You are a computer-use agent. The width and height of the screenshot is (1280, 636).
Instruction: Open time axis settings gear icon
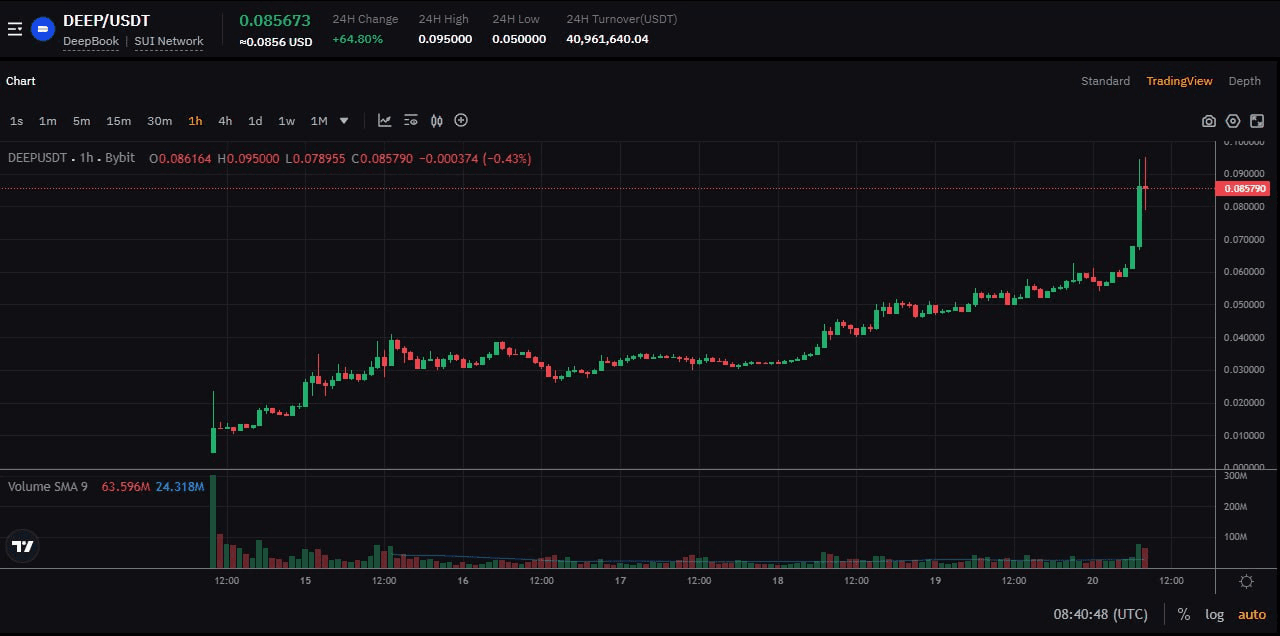point(1247,581)
